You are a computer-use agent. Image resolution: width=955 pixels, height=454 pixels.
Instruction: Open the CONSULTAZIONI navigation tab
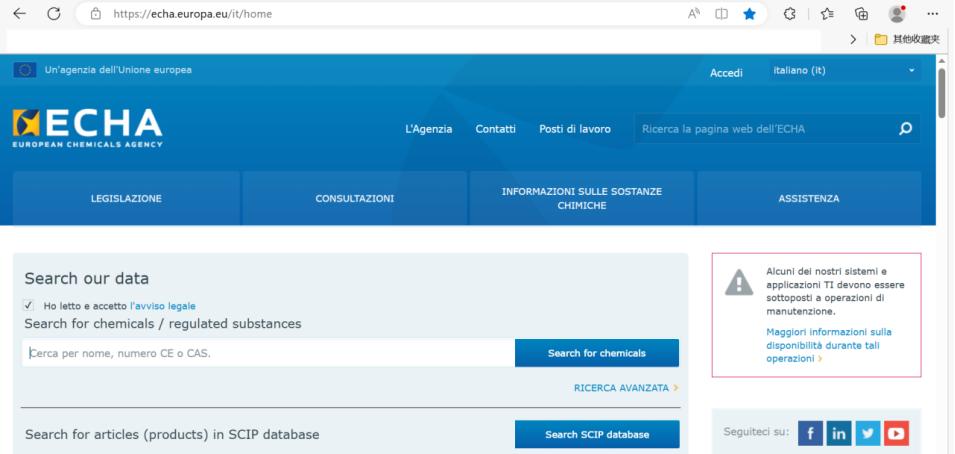[354, 199]
